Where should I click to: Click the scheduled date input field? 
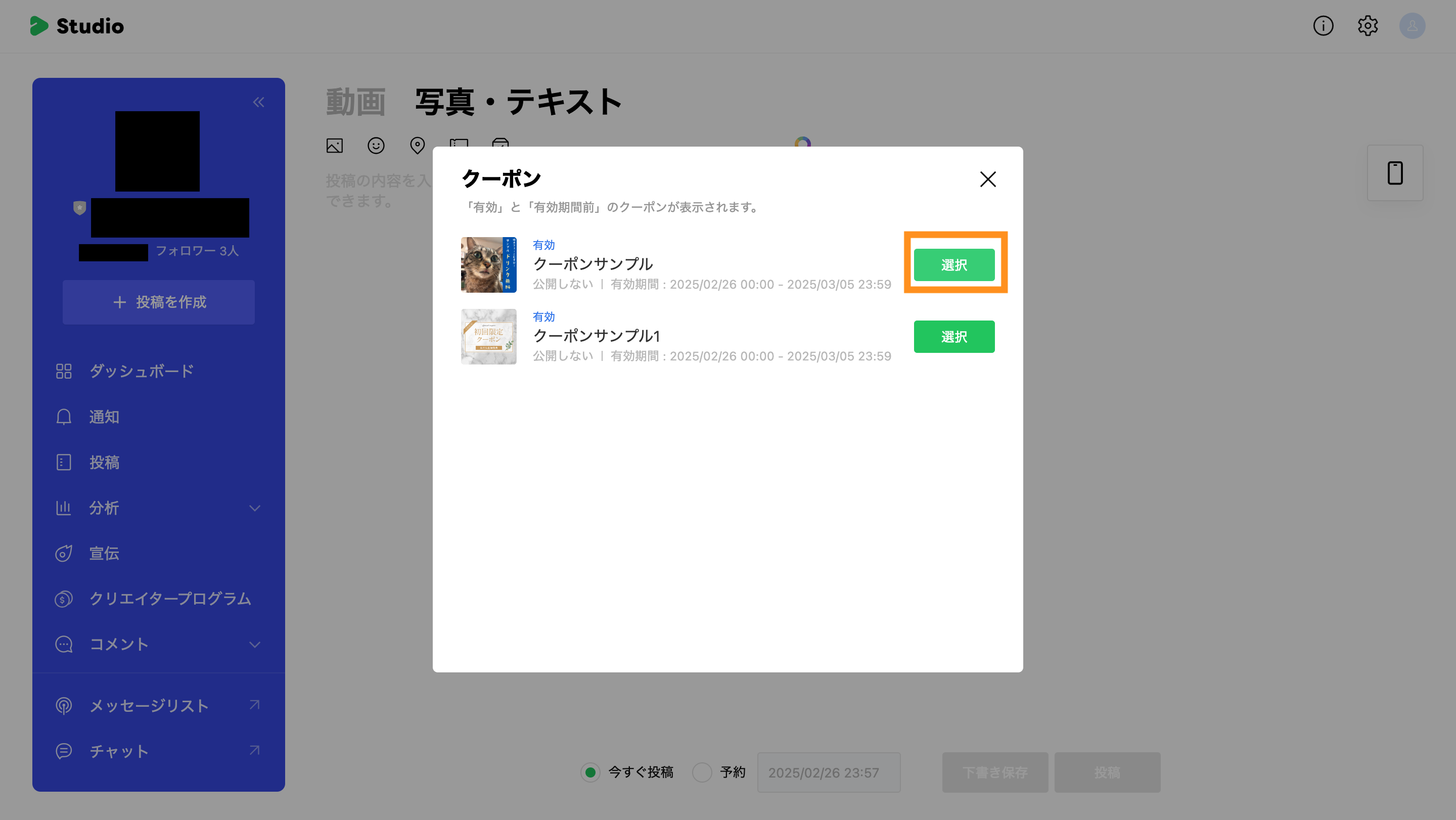coord(828,772)
